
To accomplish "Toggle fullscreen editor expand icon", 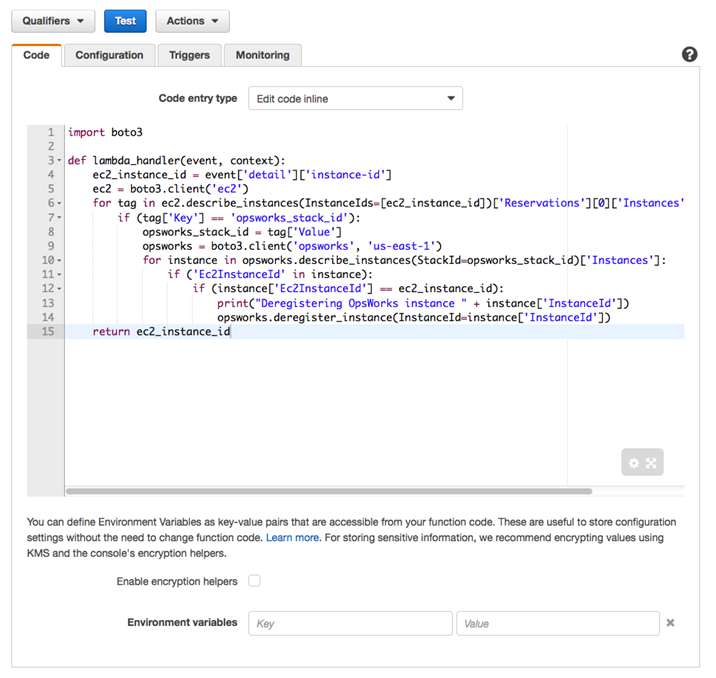I will (x=651, y=463).
